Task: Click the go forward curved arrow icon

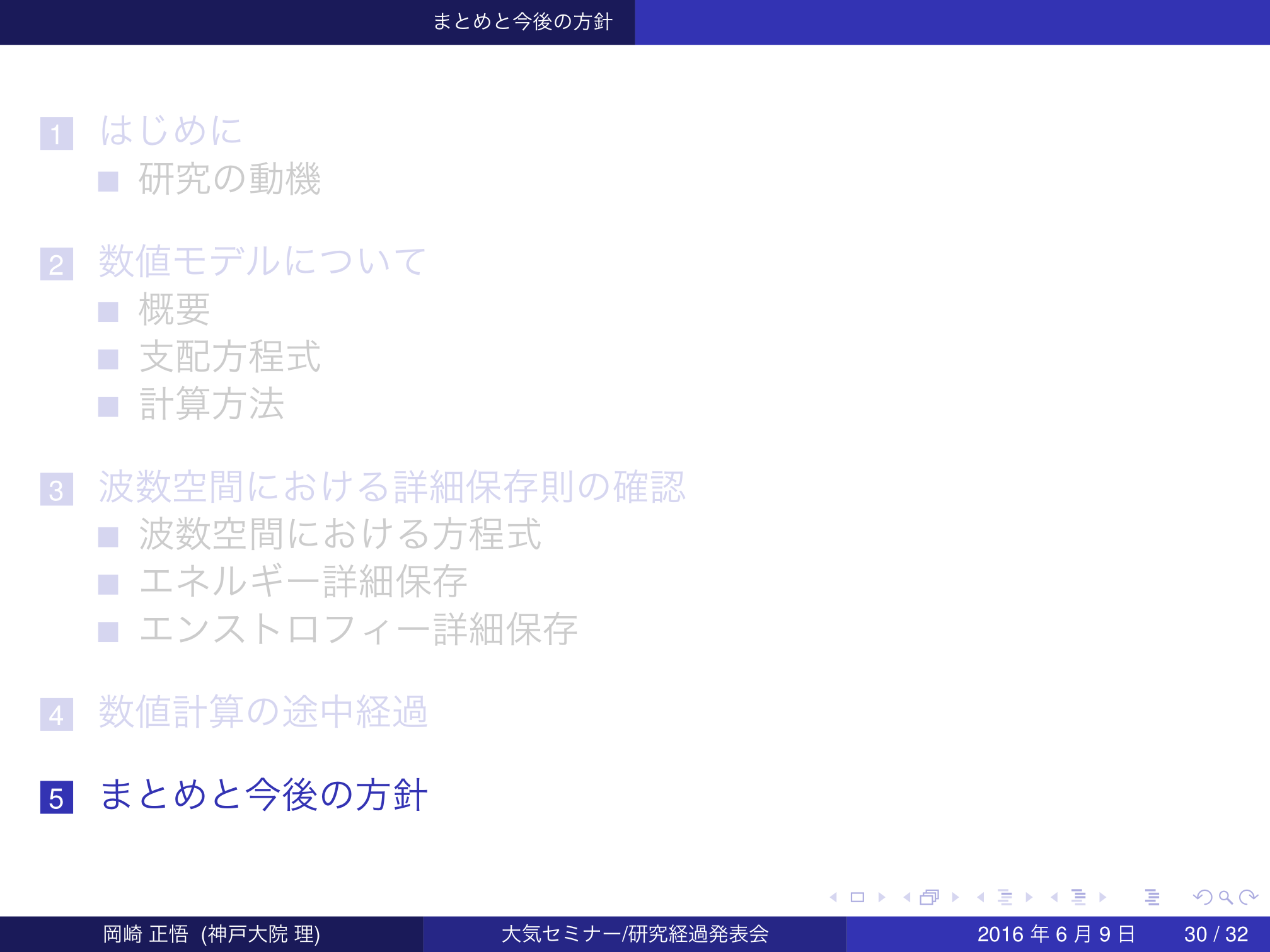Action: (1248, 897)
